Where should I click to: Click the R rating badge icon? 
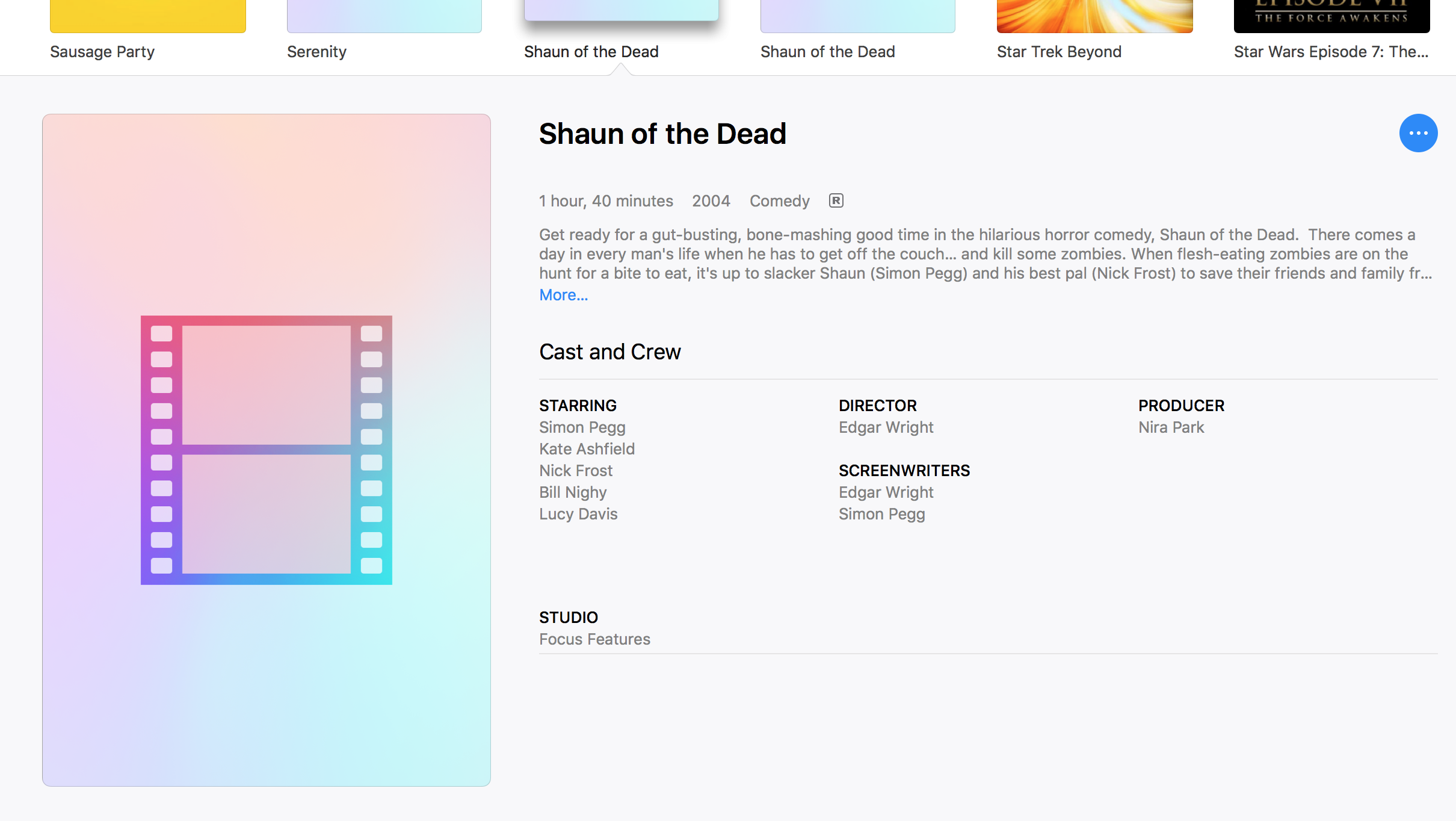(836, 200)
